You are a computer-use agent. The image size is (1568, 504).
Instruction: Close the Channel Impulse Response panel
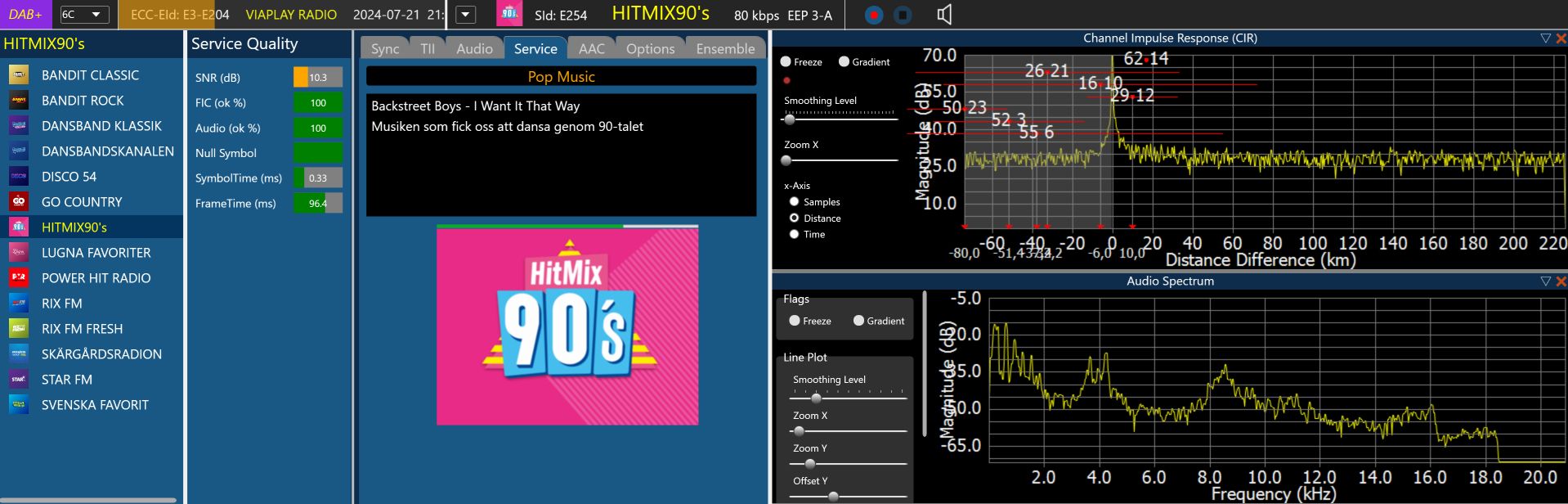click(1561, 38)
